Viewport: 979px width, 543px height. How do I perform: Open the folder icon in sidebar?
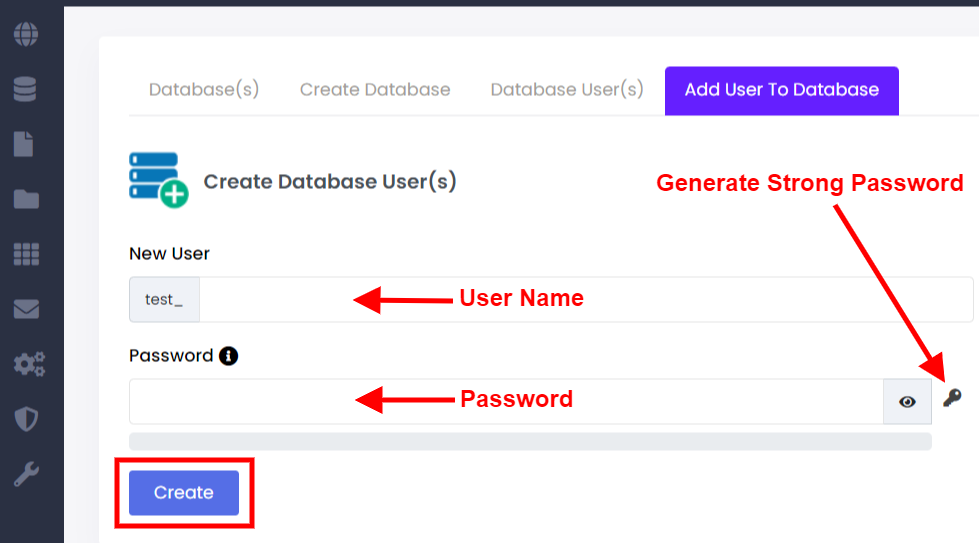point(26,199)
